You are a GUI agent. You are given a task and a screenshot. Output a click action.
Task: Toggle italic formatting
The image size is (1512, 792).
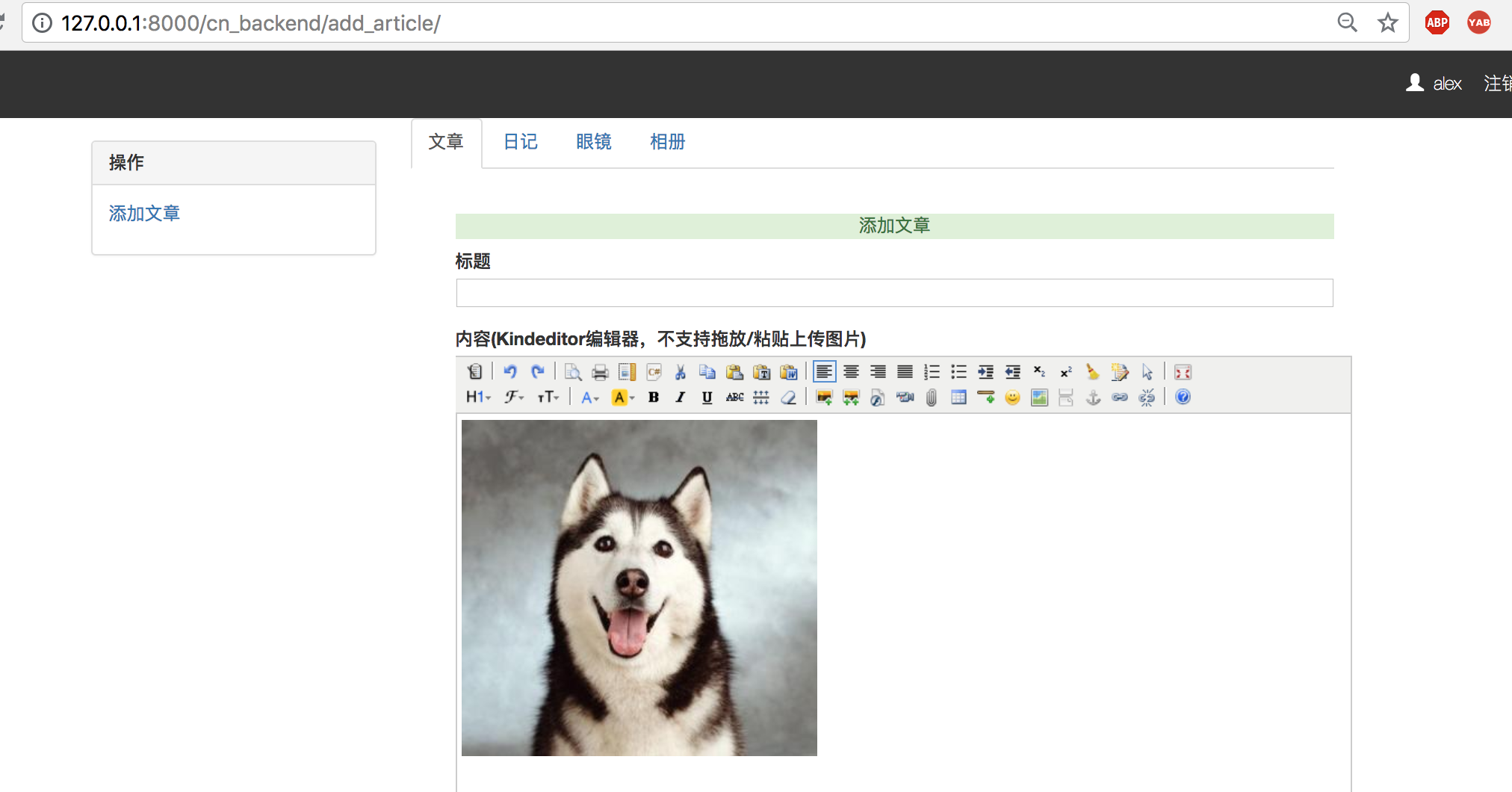pos(681,397)
